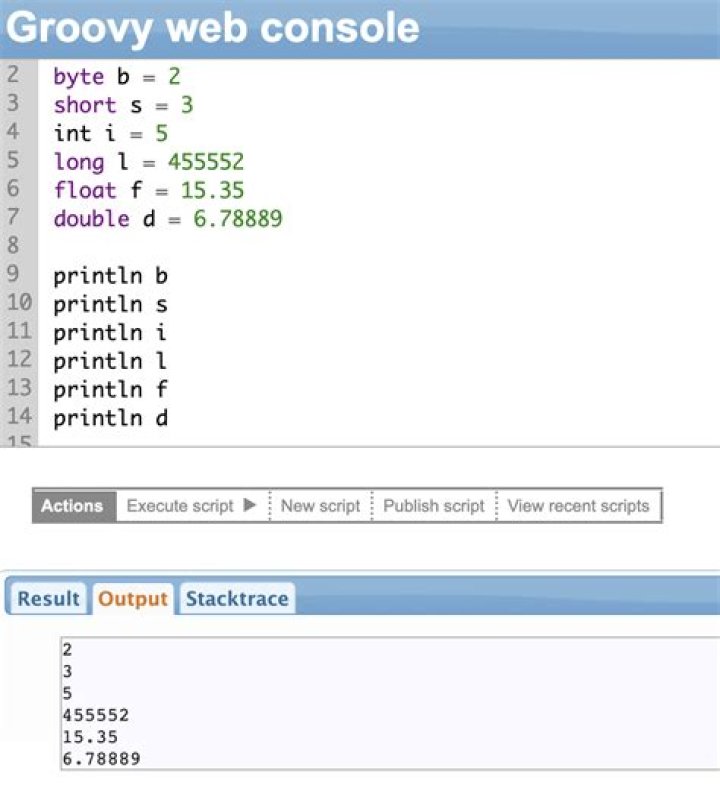Click the play arrow beside Execute script
Viewport: 720px width, 785px height.
coord(250,505)
